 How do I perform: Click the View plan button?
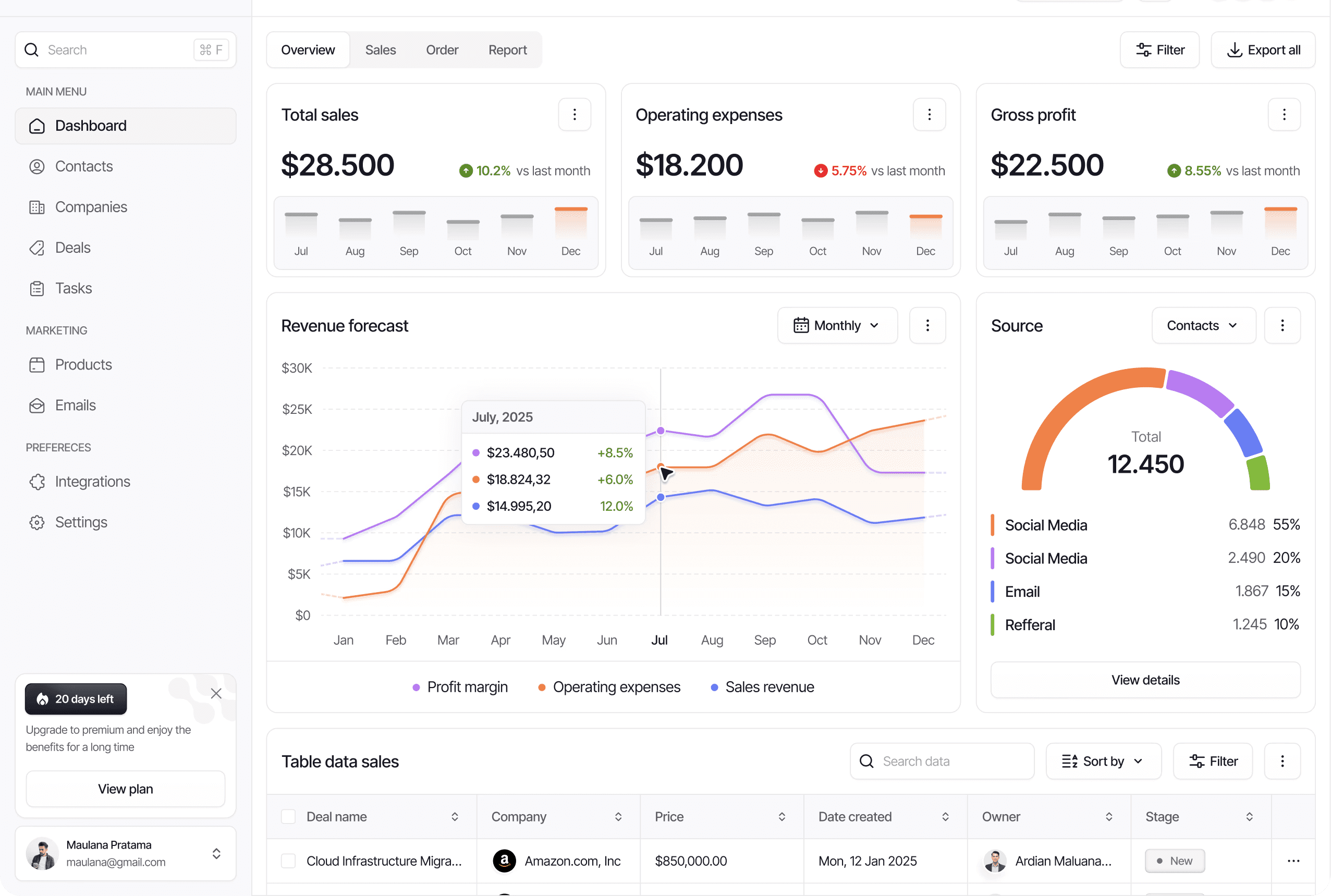coord(125,789)
